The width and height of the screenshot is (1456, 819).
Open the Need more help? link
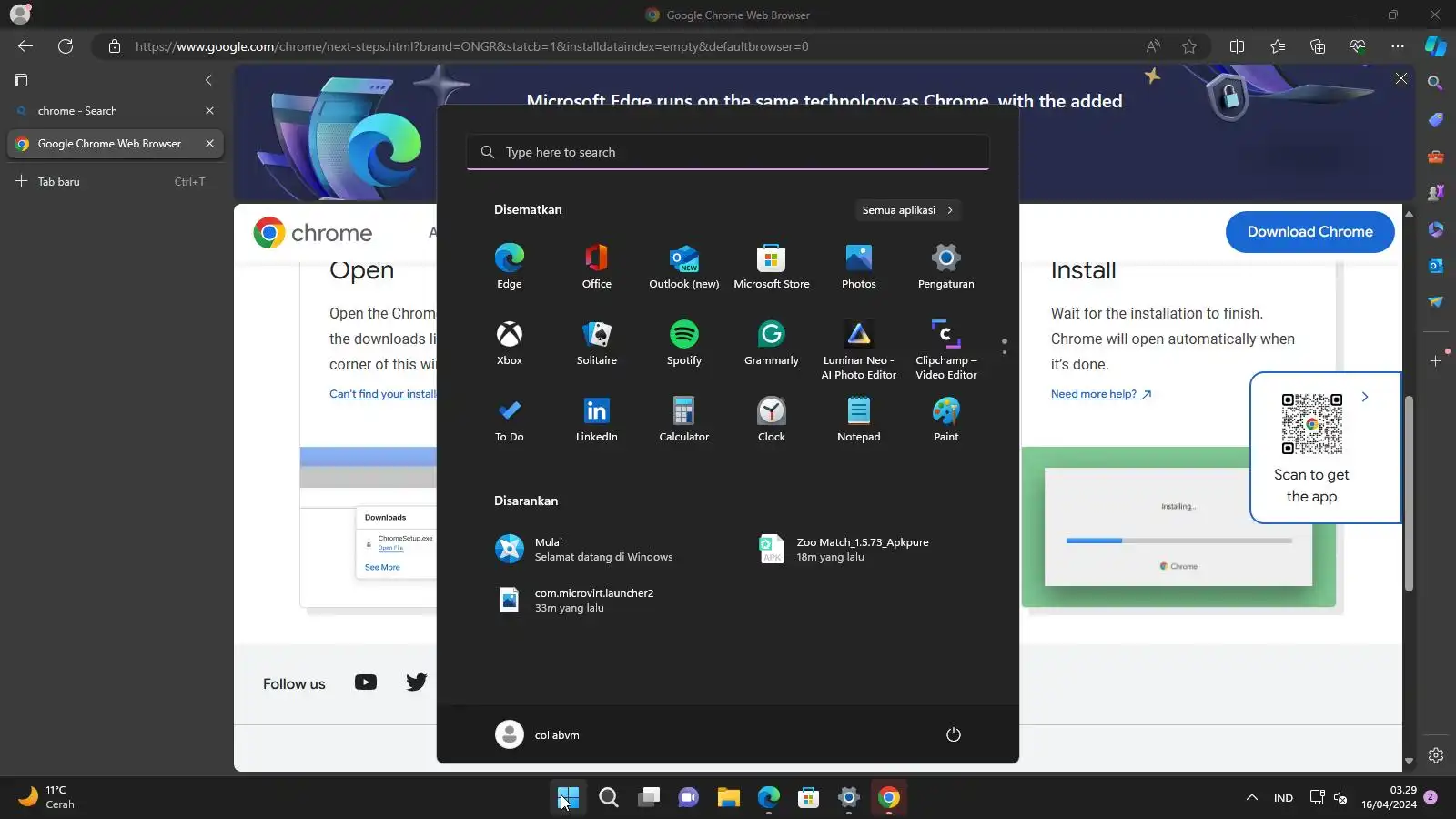tap(1101, 394)
